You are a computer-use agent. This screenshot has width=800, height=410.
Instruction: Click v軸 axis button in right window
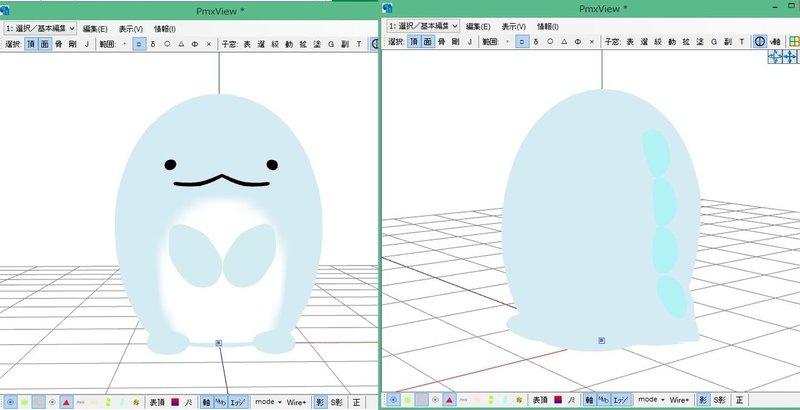click(774, 42)
